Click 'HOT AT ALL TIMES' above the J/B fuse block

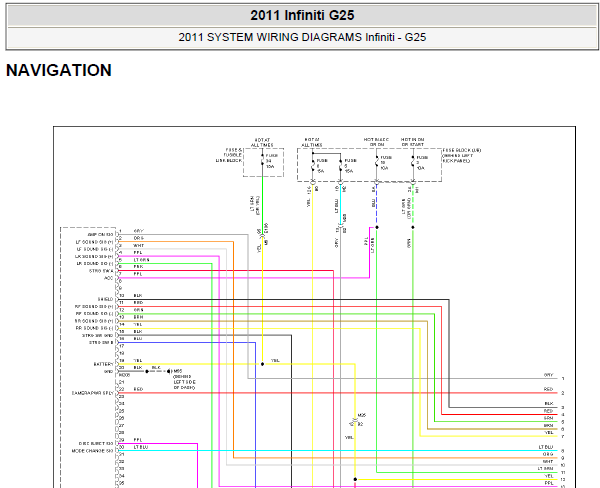pyautogui.click(x=312, y=142)
